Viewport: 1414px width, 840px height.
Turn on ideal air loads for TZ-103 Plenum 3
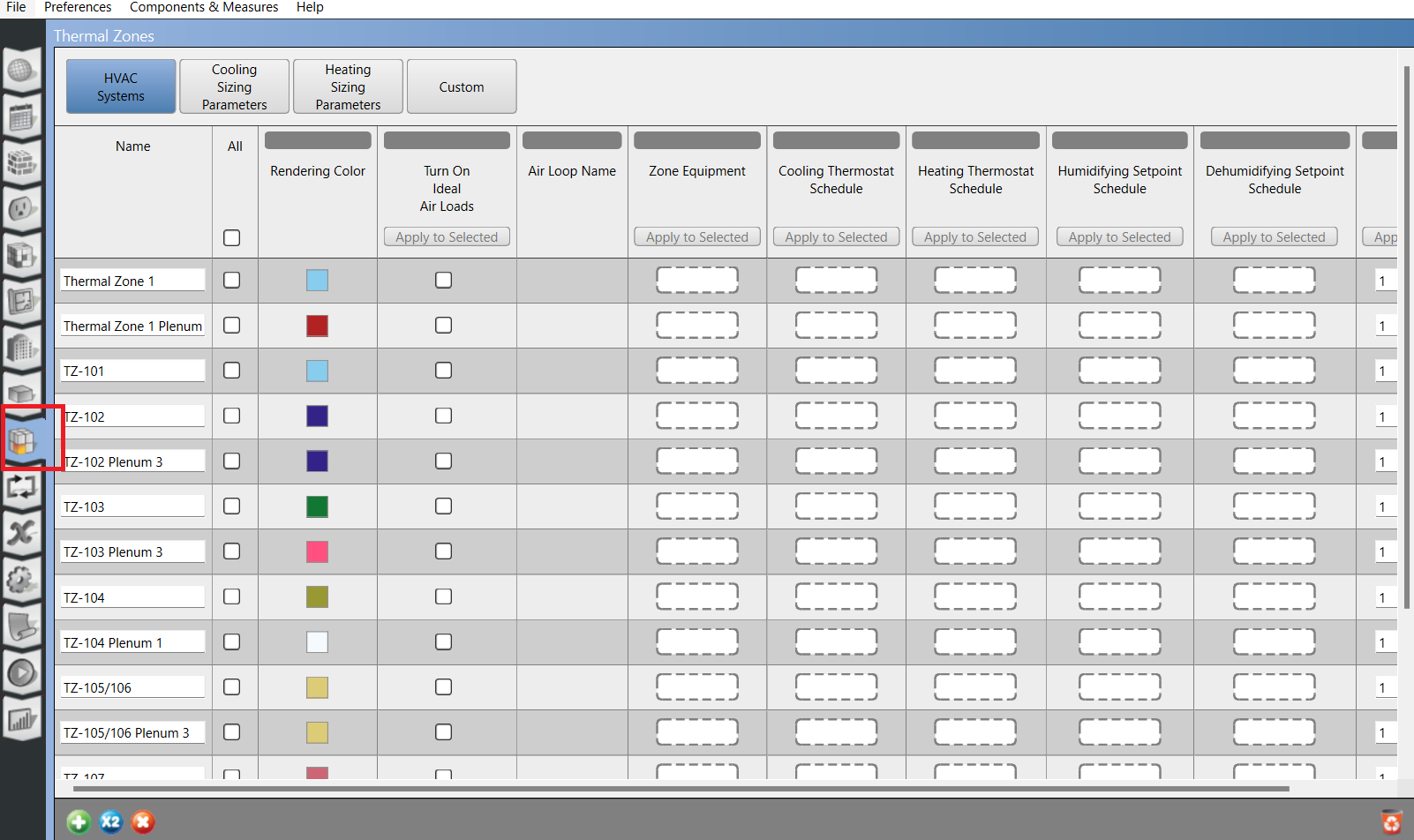[444, 551]
